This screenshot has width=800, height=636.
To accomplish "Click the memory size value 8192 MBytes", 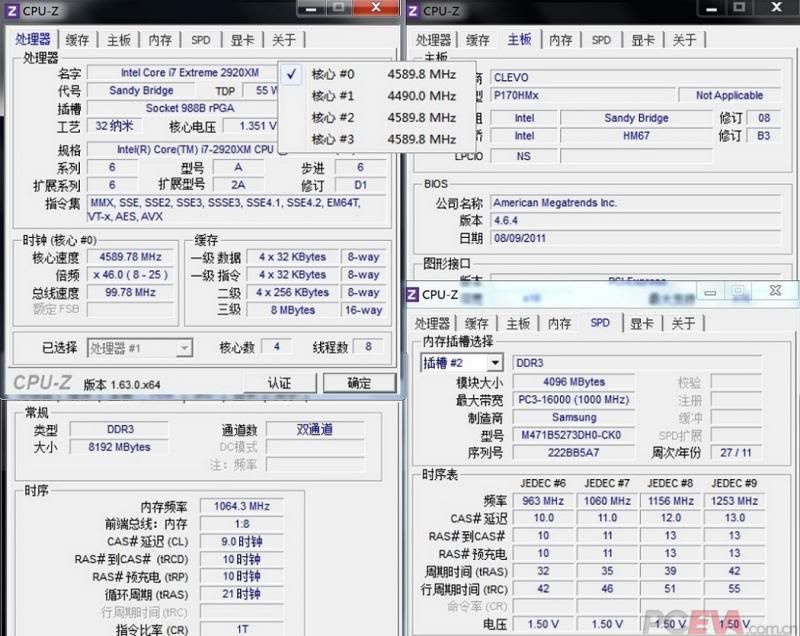I will 119,447.
